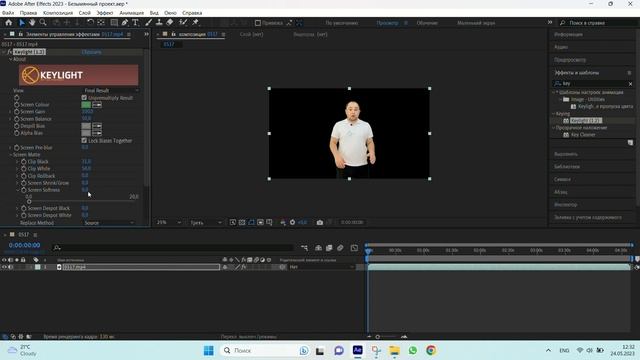This screenshot has width=640, height=360.
Task: Click the Reset link for Keylight
Action: click(91, 52)
